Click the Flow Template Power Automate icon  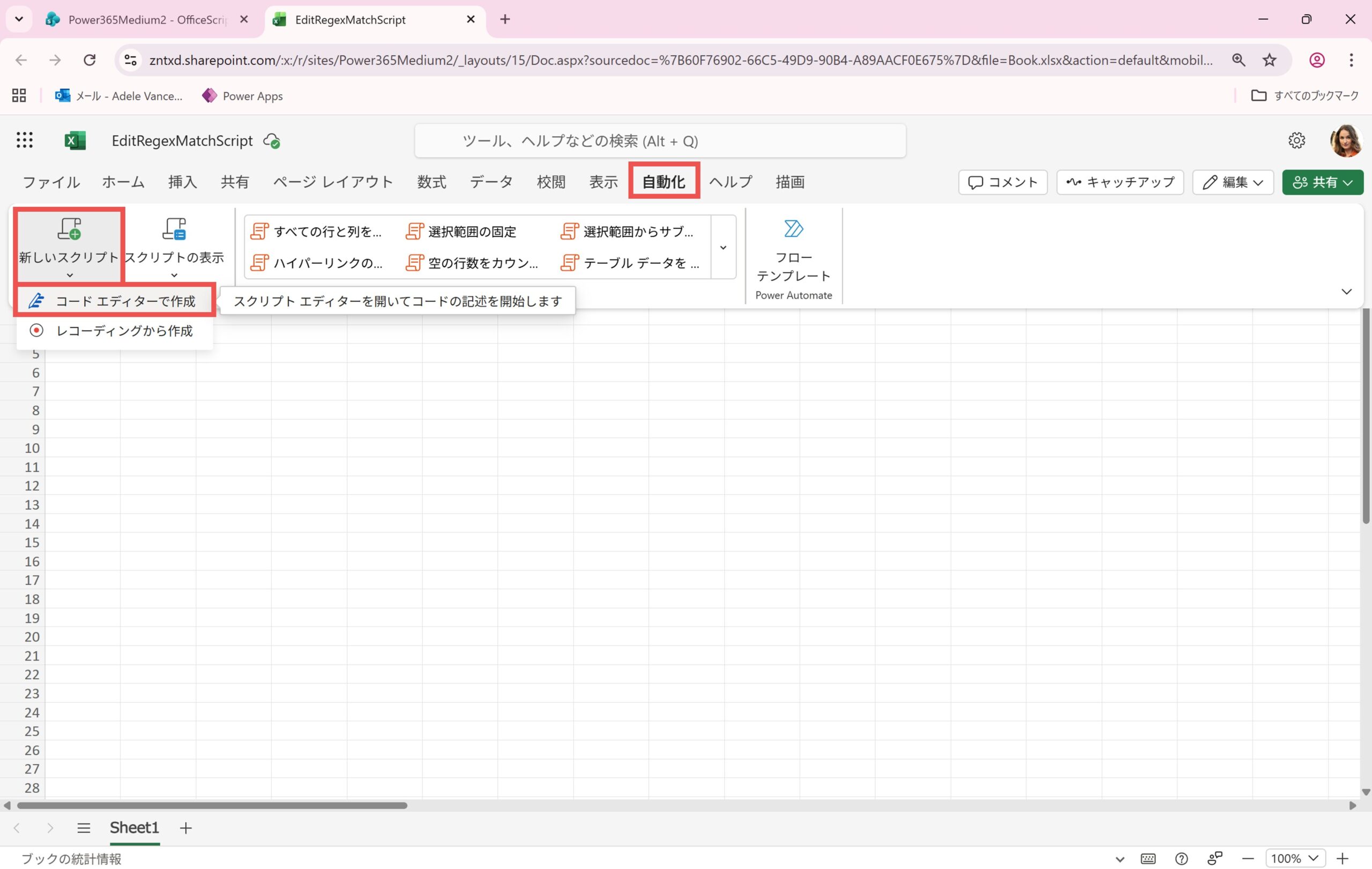tap(793, 229)
